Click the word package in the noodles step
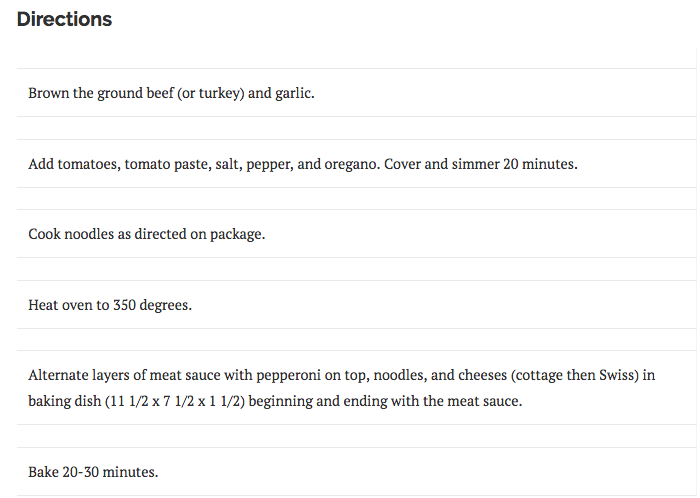The height and width of the screenshot is (498, 700). [x=237, y=234]
